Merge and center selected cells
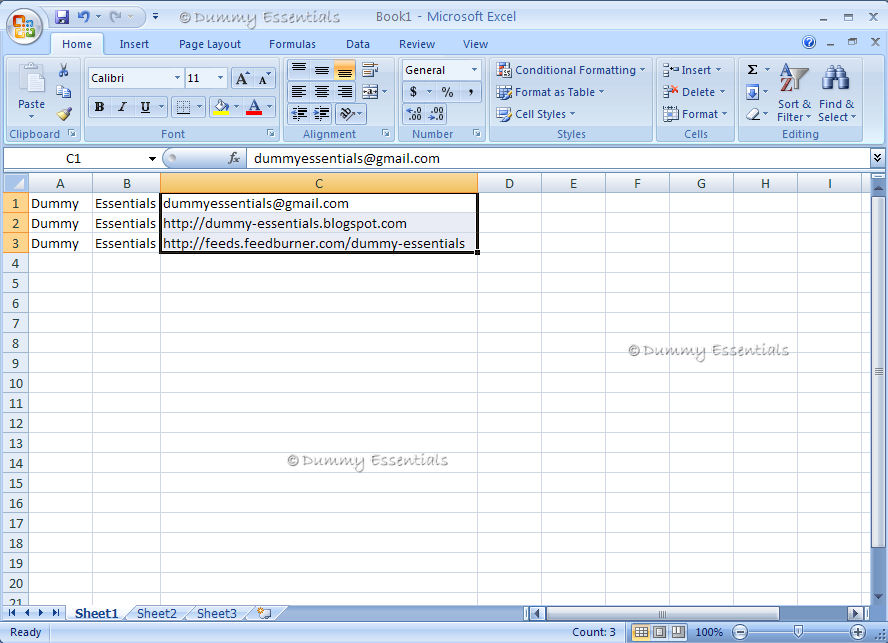This screenshot has width=888, height=643. click(x=370, y=92)
